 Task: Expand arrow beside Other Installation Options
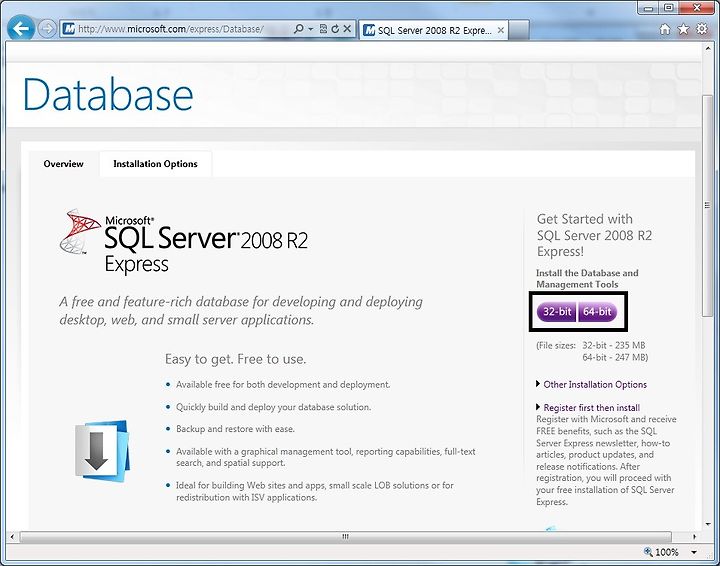[538, 384]
